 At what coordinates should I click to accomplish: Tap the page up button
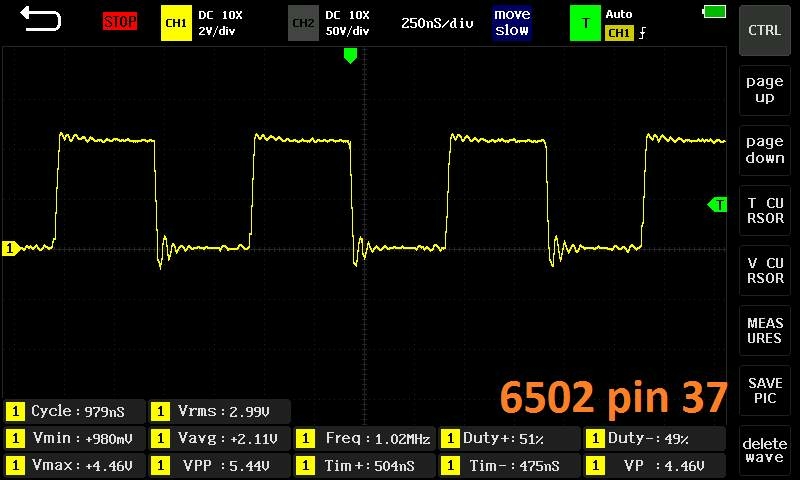(764, 90)
